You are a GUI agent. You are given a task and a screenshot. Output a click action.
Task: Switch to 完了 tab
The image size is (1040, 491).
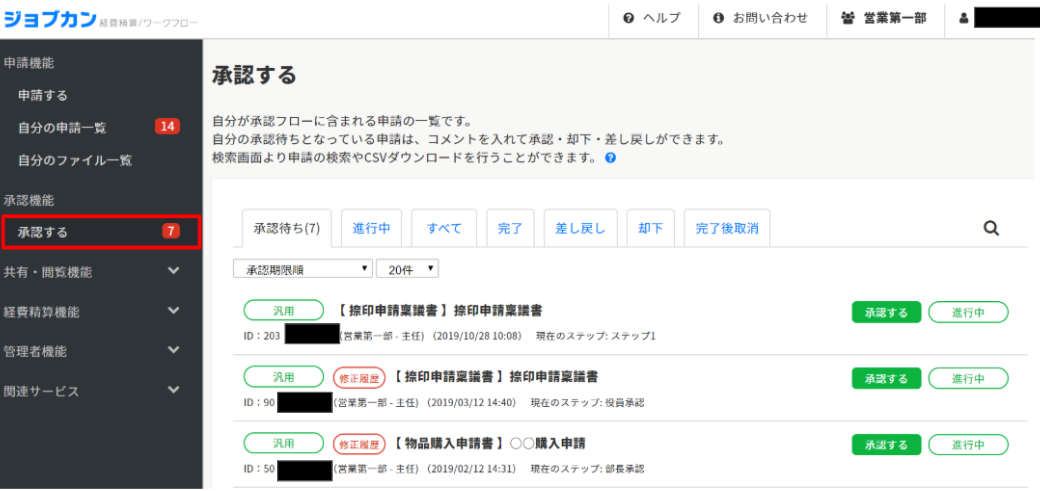click(x=510, y=228)
